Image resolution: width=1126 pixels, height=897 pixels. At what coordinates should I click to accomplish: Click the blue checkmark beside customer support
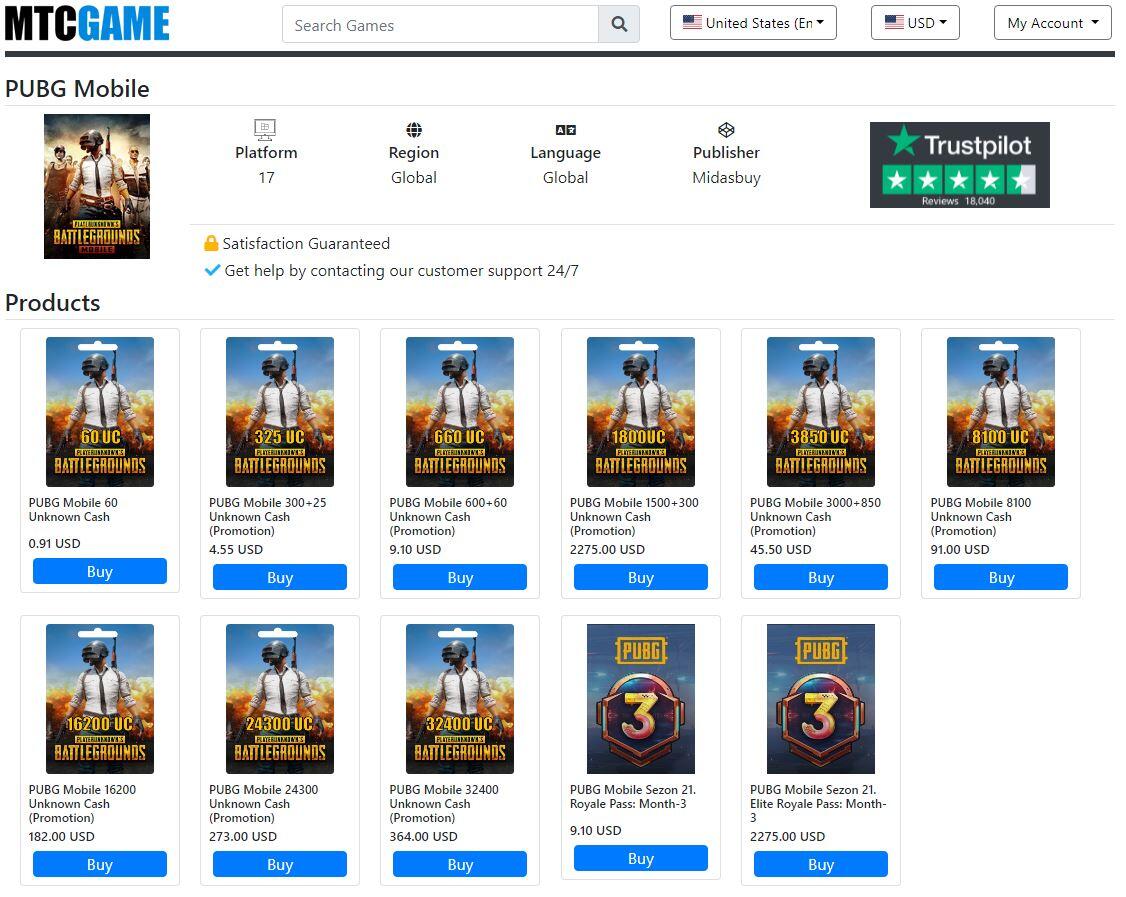click(x=212, y=270)
